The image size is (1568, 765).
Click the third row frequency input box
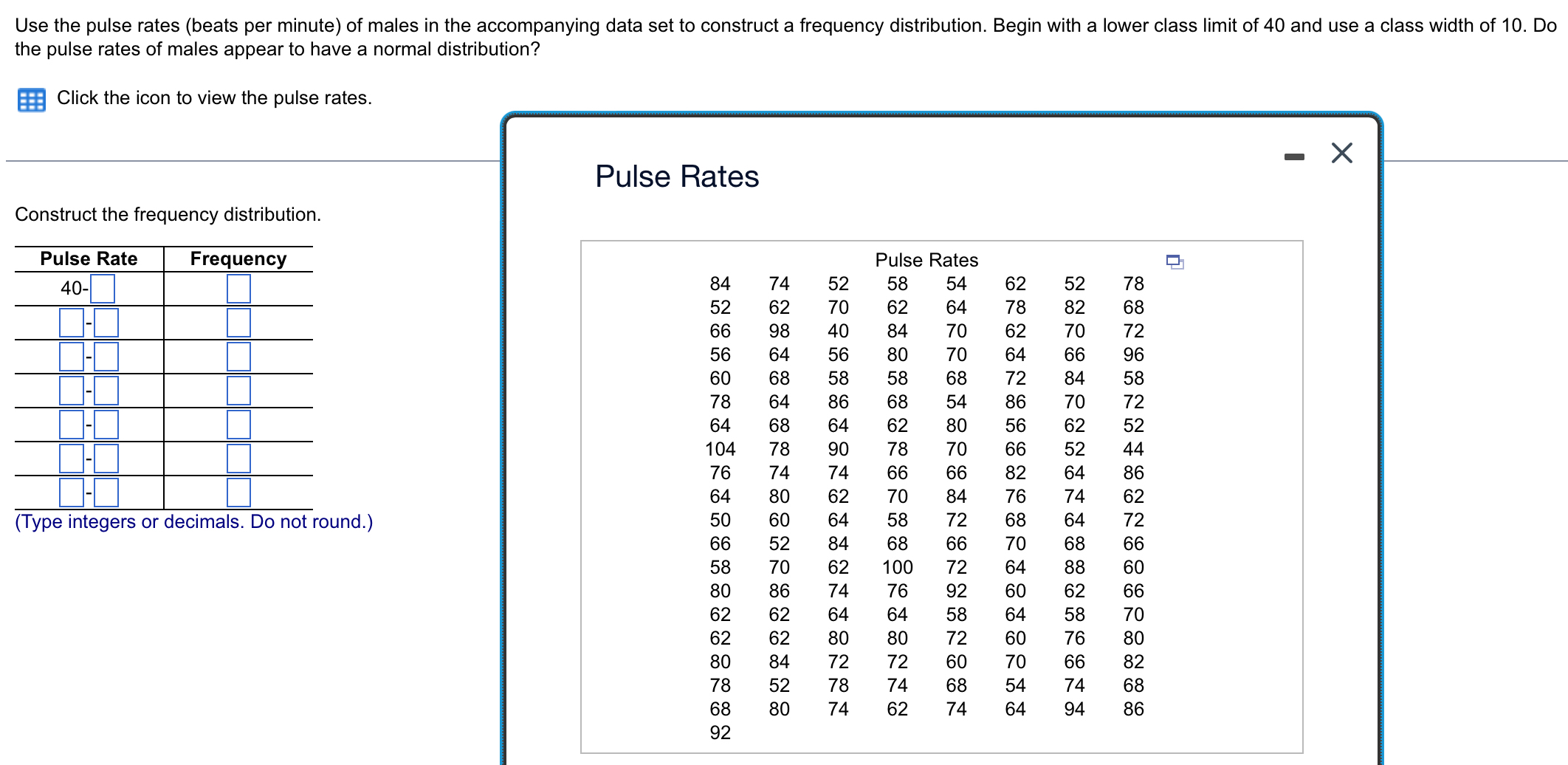[x=238, y=355]
